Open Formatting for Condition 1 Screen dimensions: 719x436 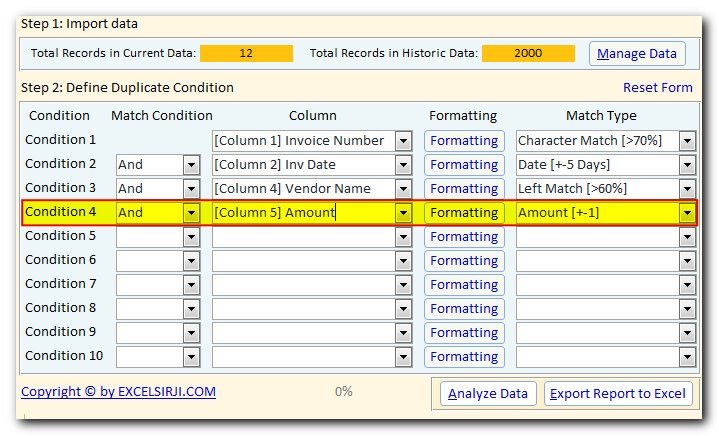pos(464,141)
